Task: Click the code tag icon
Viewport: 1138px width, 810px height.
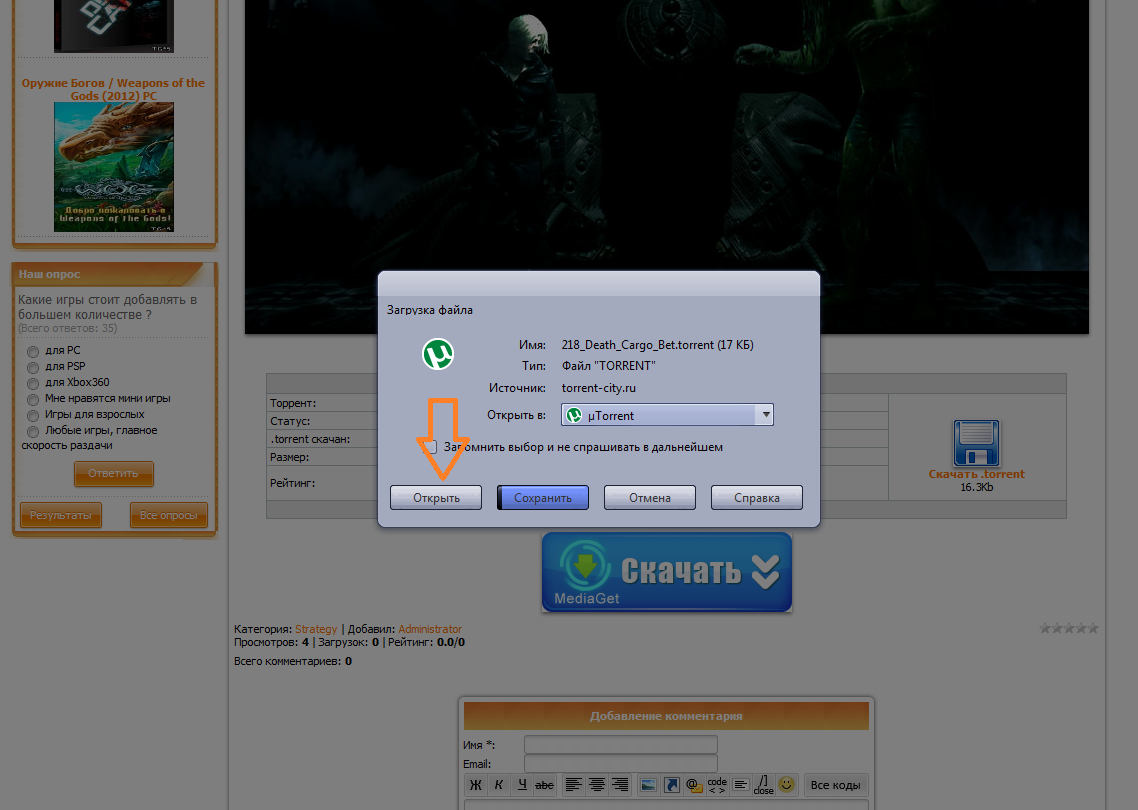Action: pos(717,785)
